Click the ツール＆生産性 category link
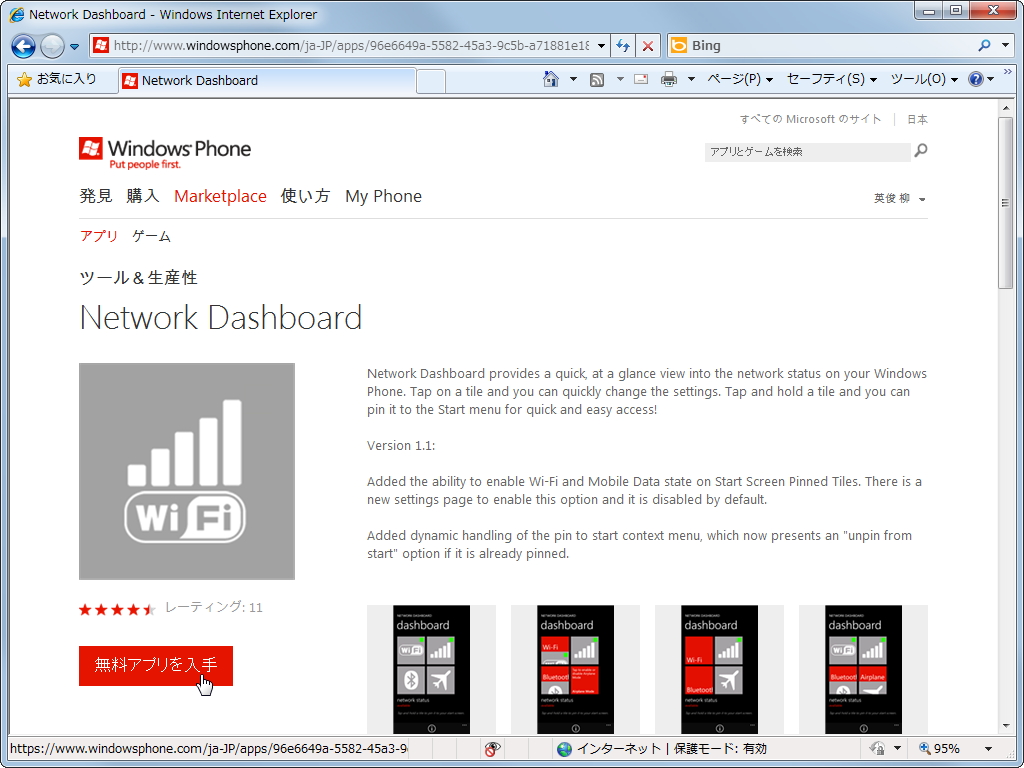This screenshot has width=1024, height=768. coord(138,278)
